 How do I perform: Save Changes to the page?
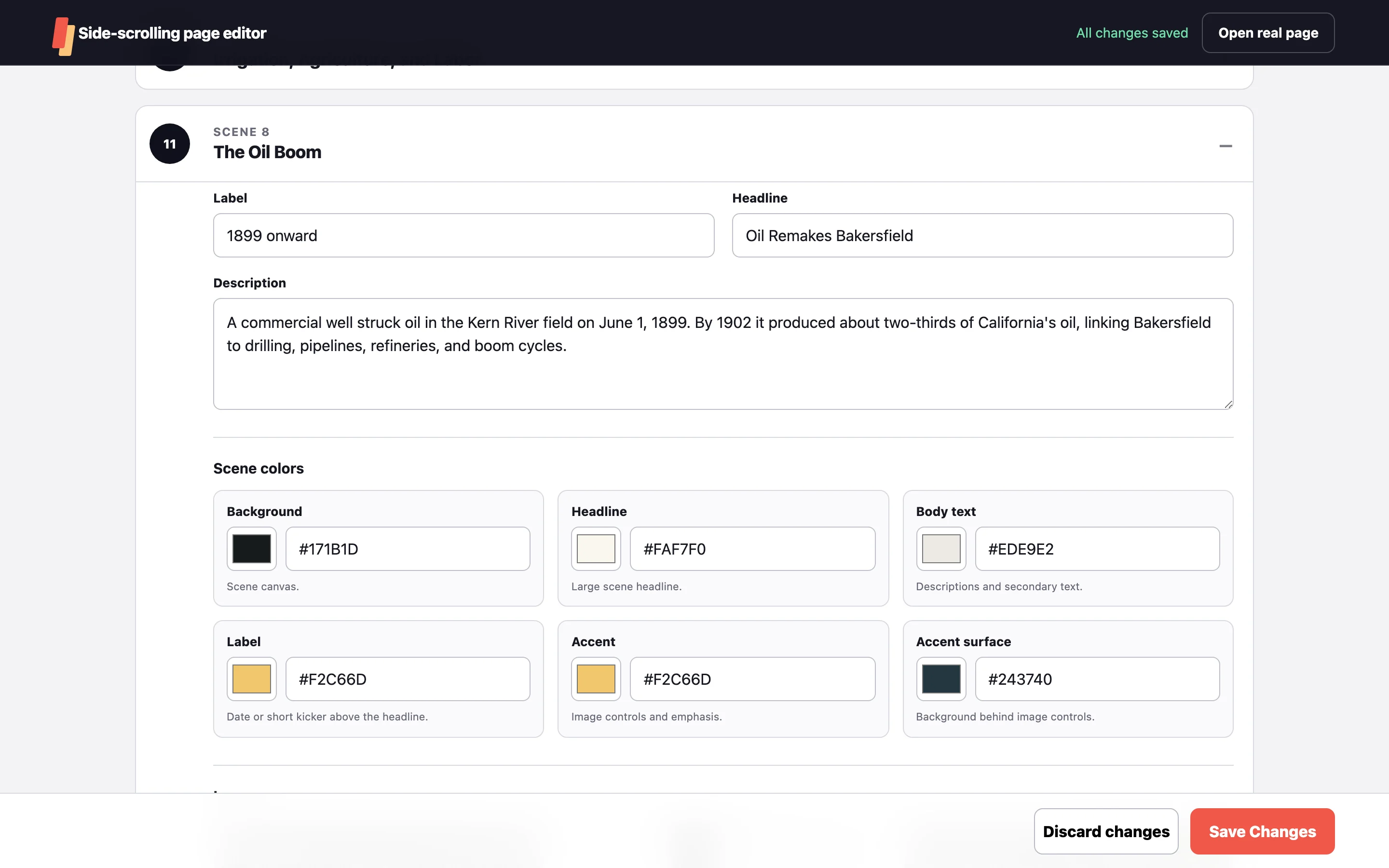point(1262,831)
